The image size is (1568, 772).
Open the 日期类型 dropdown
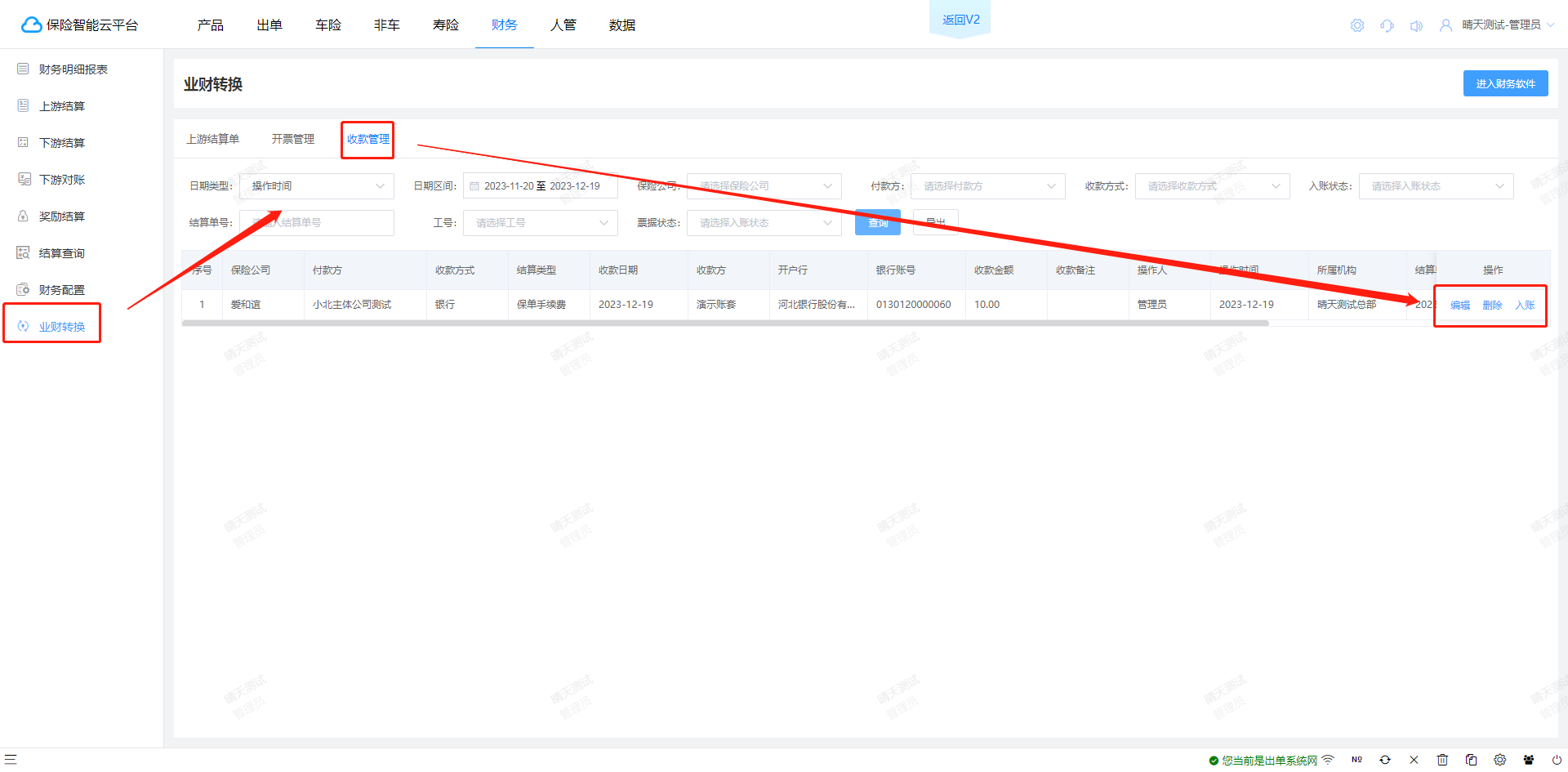tap(316, 186)
